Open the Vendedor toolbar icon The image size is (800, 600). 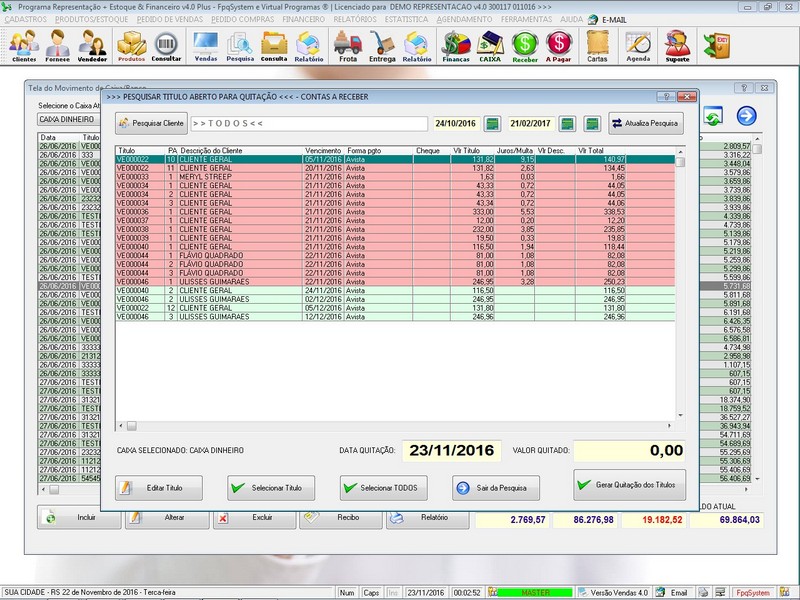(92, 45)
